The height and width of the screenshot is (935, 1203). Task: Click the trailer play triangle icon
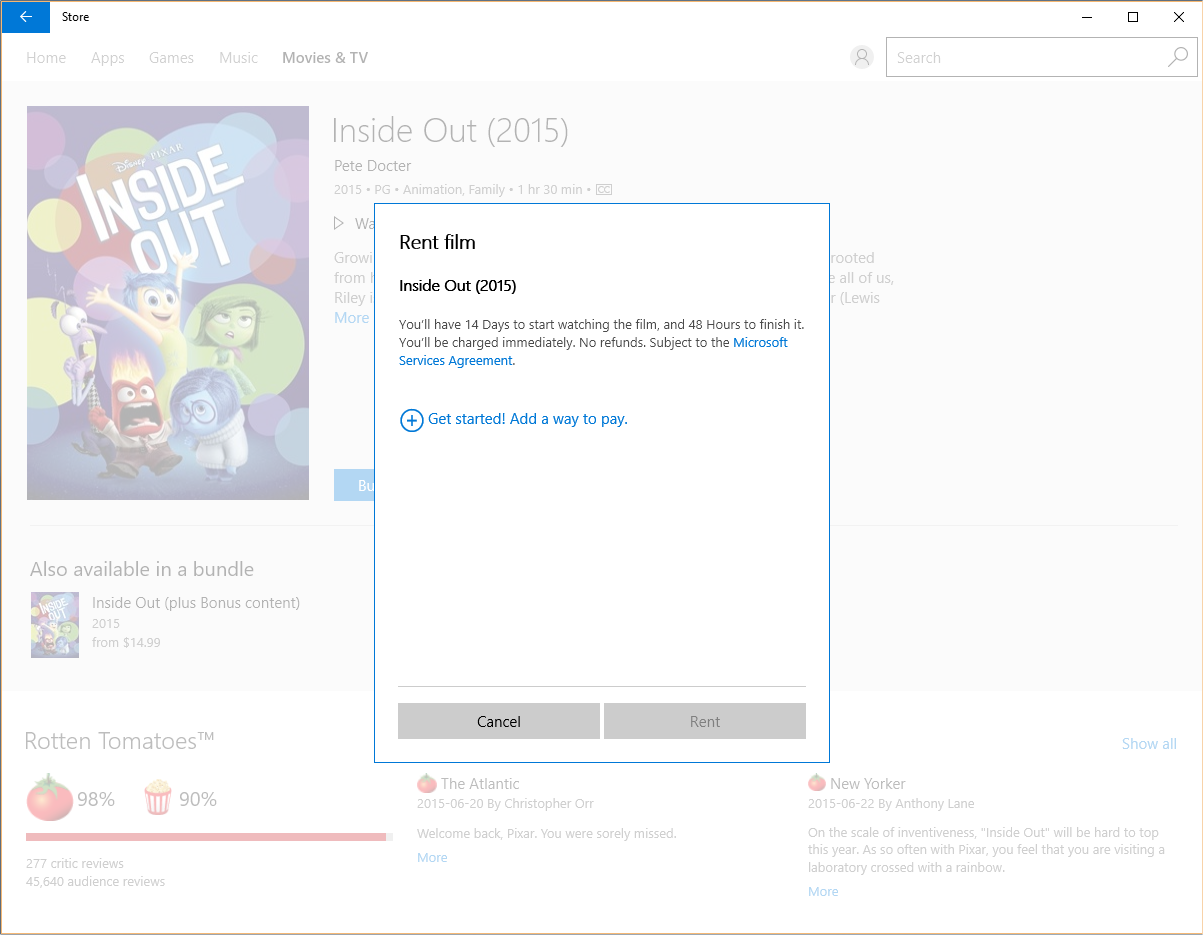[339, 223]
